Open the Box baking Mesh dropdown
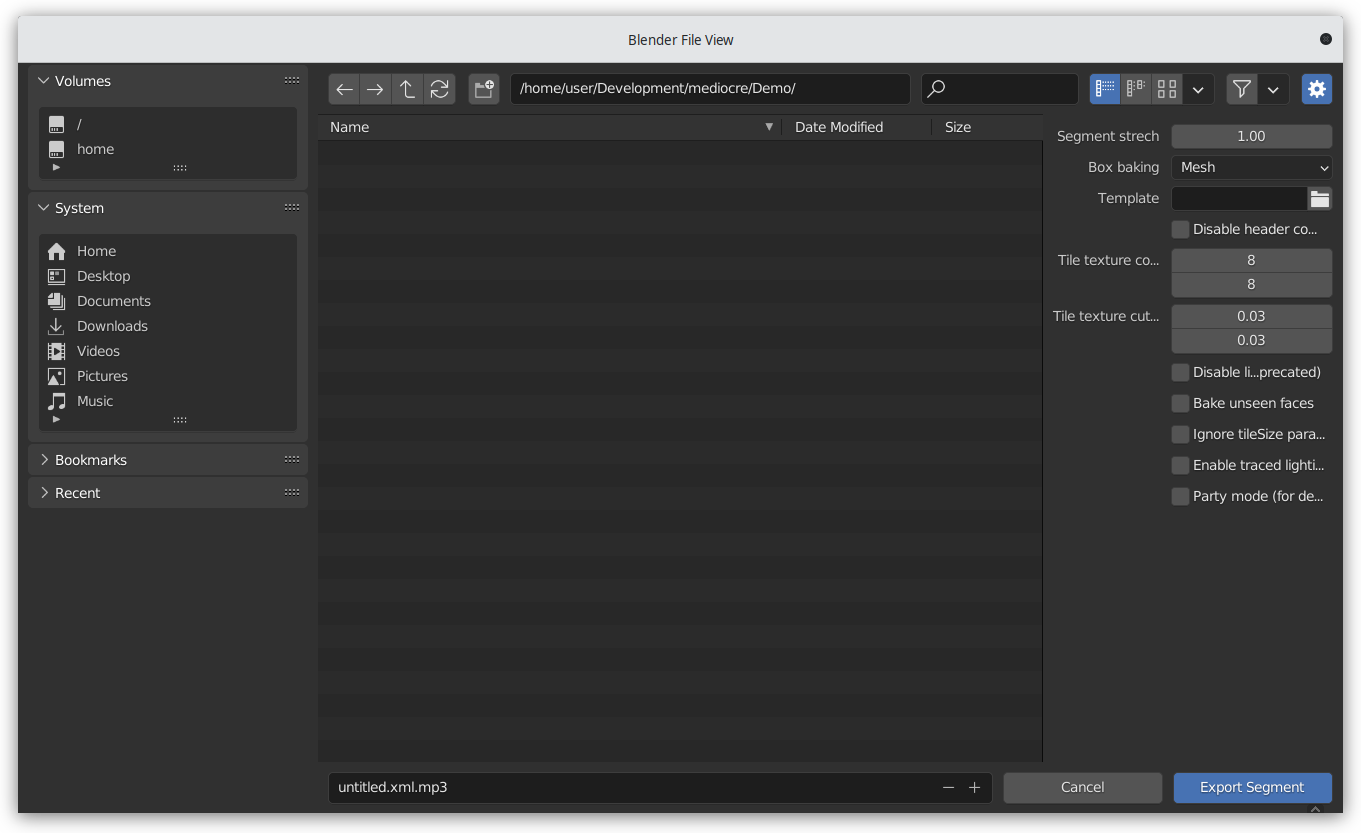The image size is (1361, 833). point(1251,167)
